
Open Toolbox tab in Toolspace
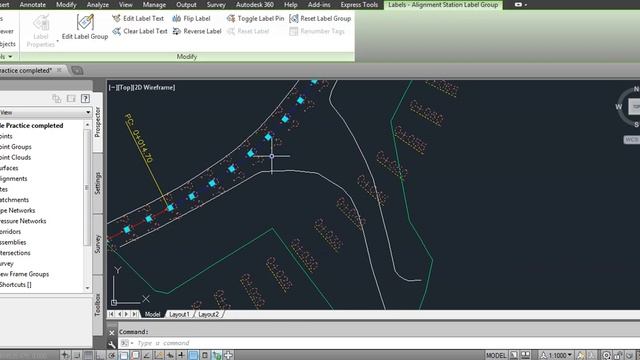tap(98, 304)
